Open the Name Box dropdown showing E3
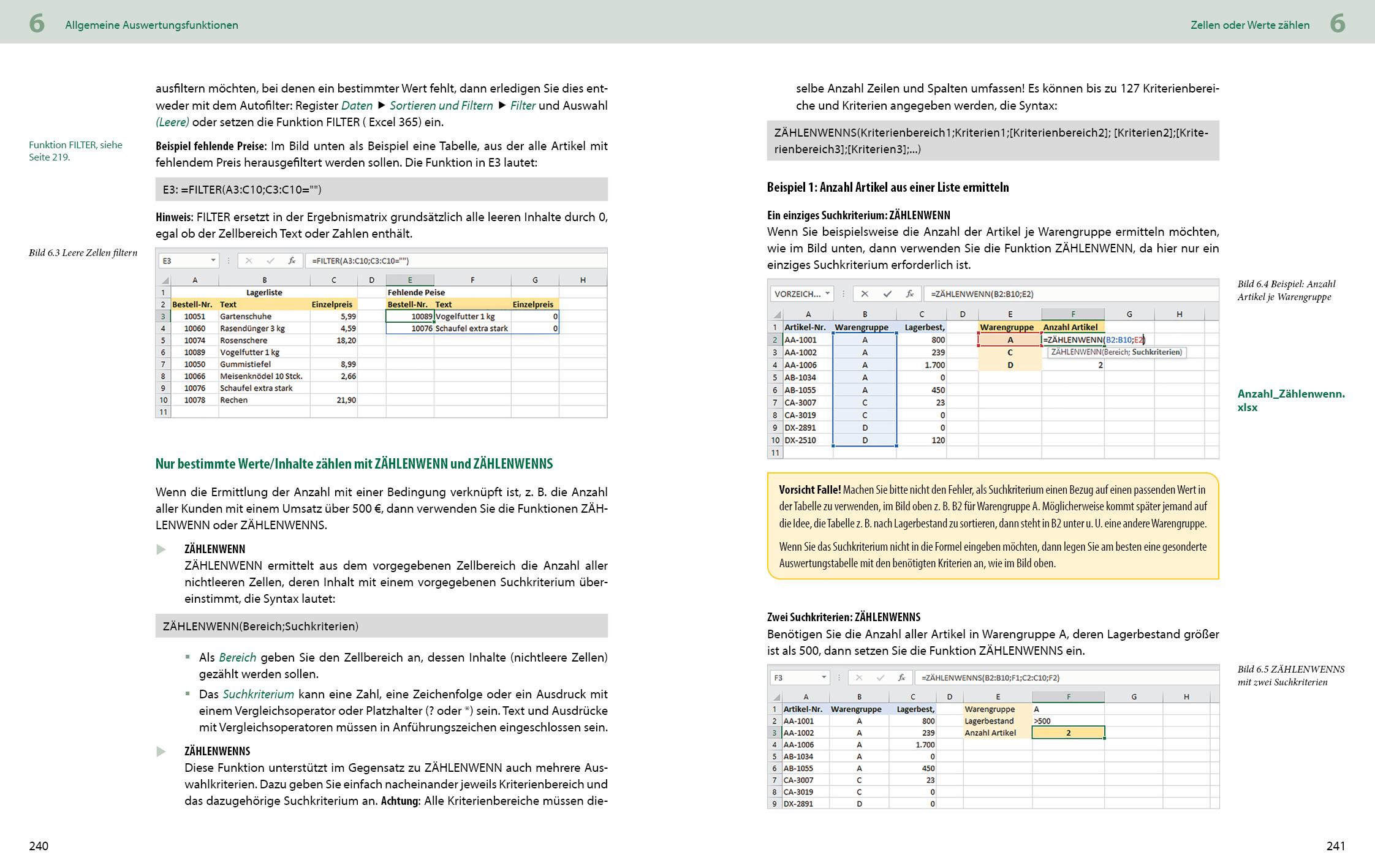This screenshot has width=1375, height=868. (x=214, y=260)
